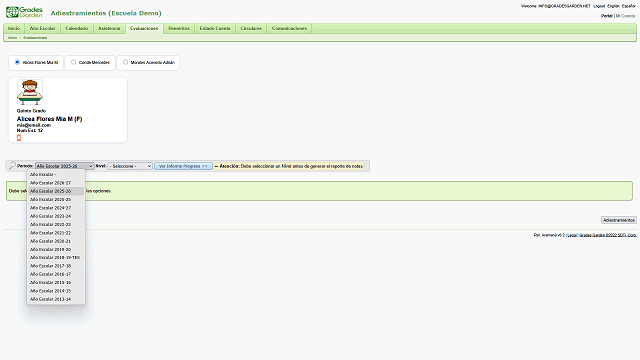Choose Año Escolar 2021-22 from the list

click(x=56, y=233)
